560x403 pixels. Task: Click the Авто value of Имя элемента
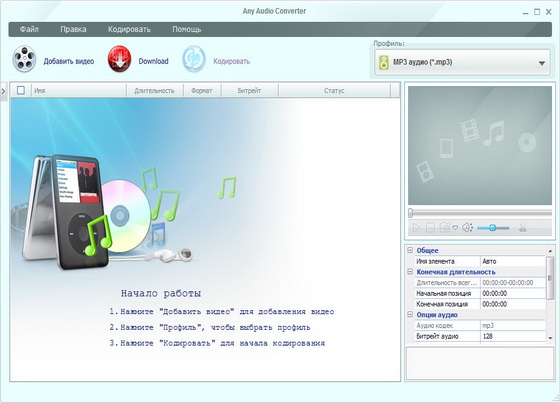click(x=513, y=261)
